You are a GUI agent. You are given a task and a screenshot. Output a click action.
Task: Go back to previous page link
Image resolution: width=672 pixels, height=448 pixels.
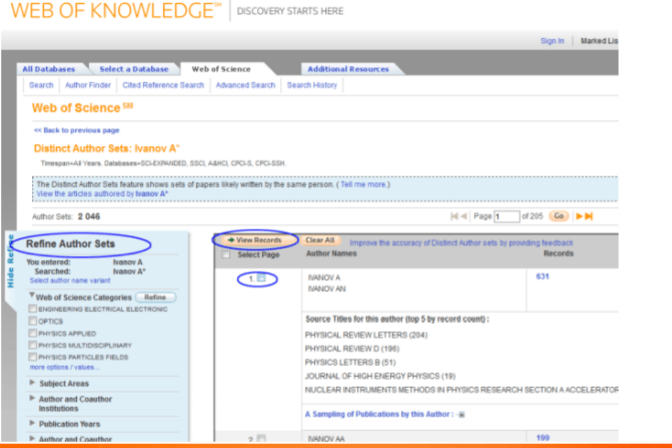[77, 130]
